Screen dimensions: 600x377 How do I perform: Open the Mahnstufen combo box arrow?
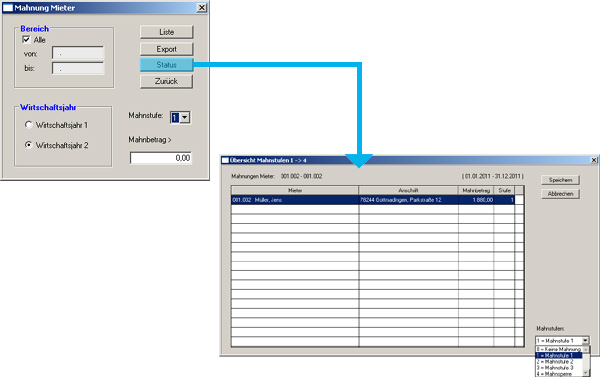585,340
